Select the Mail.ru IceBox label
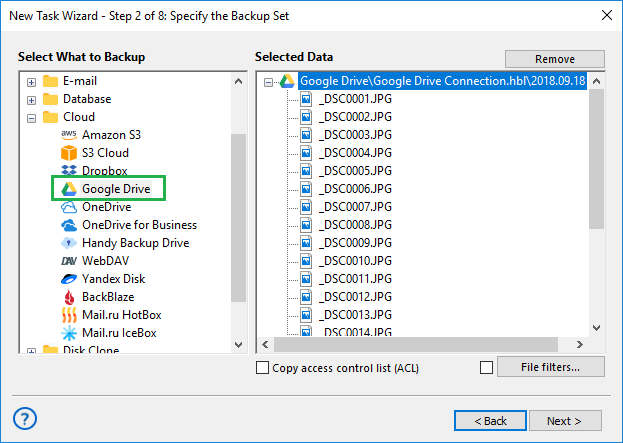Image resolution: width=623 pixels, height=443 pixels. click(x=119, y=333)
